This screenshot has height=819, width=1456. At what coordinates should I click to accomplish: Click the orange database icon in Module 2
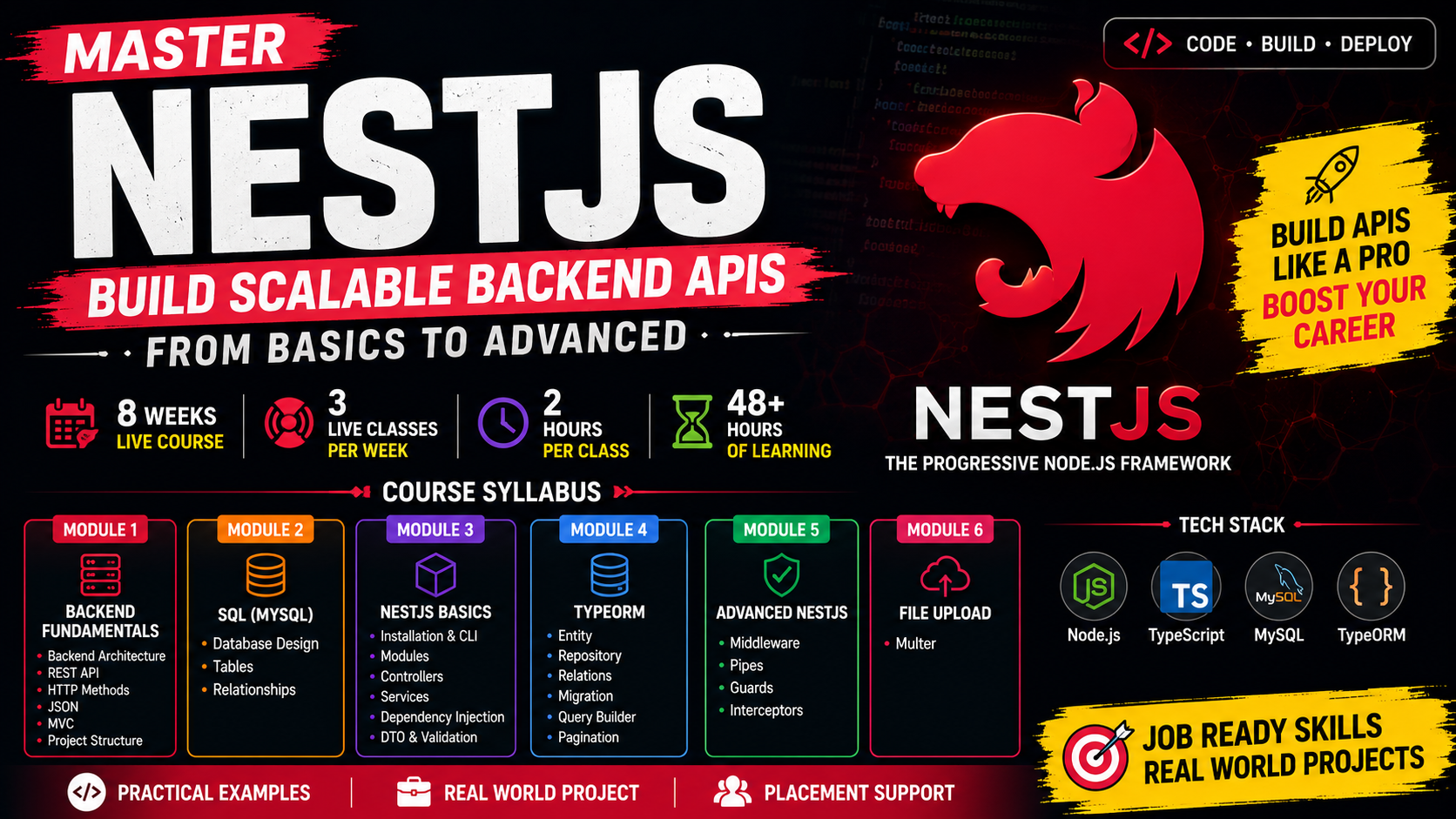[266, 574]
